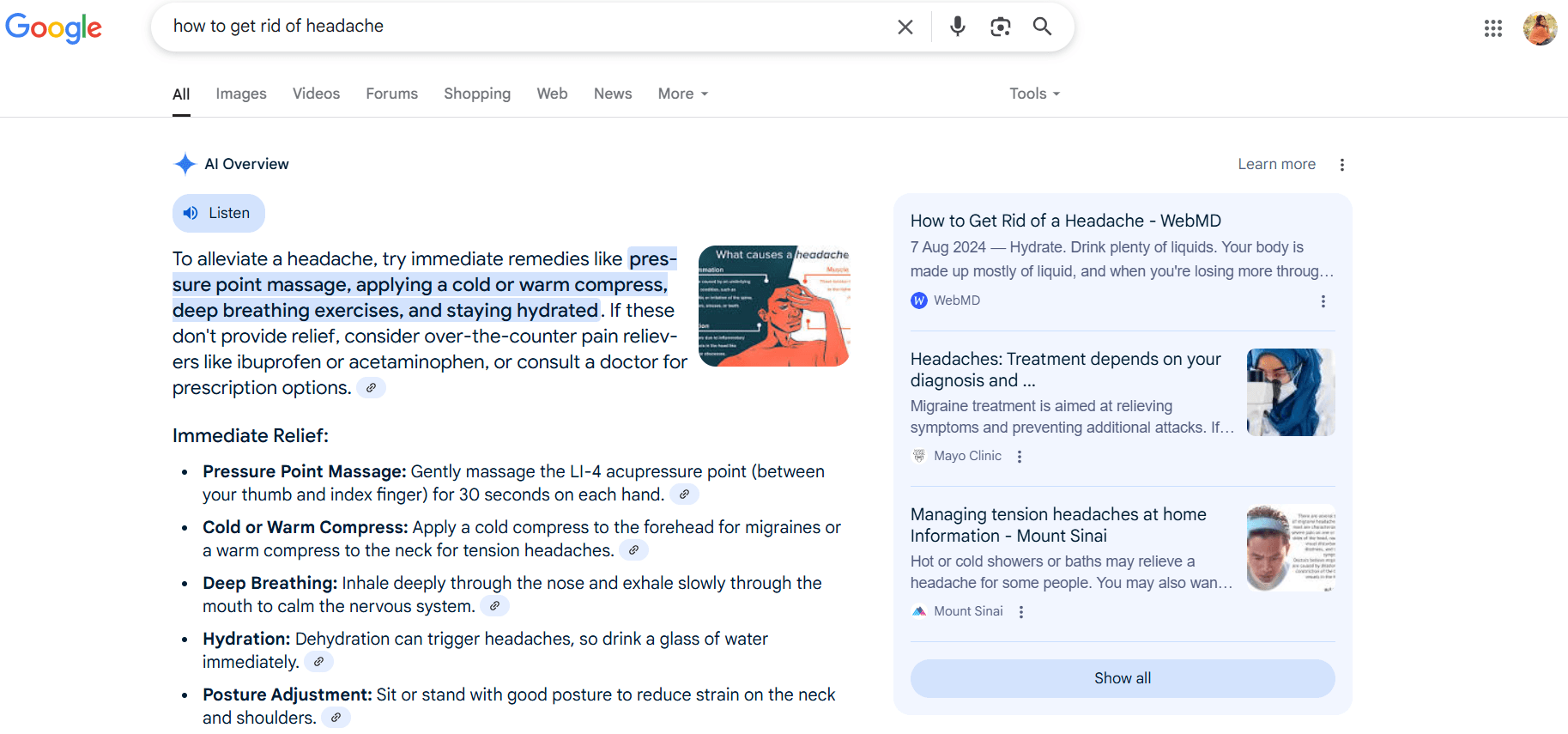
Task: Open the three-dot menu beside Mount Sinai
Action: click(x=1021, y=612)
